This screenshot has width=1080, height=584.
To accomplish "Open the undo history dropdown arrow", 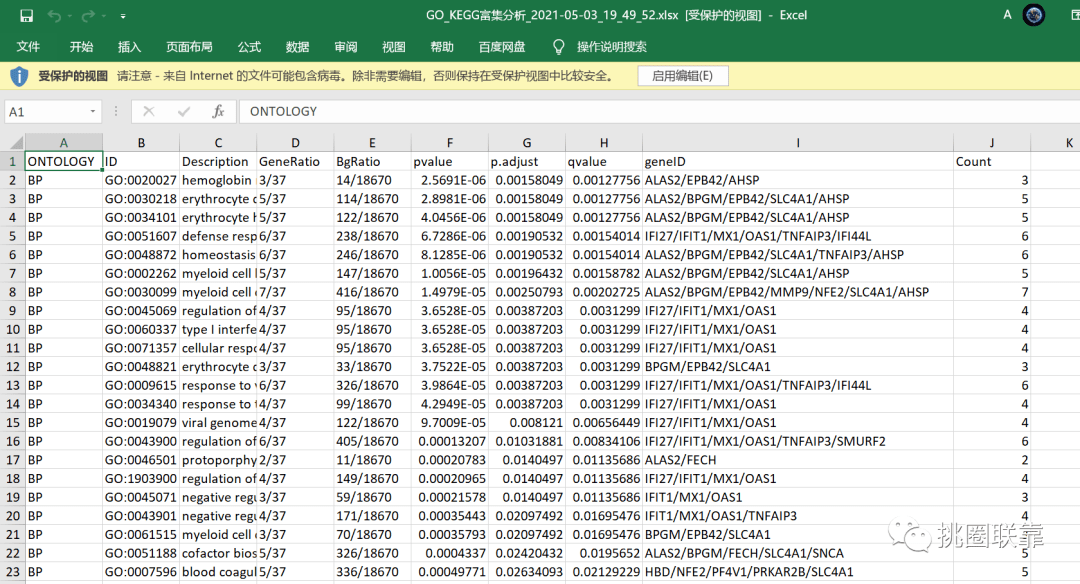I will coord(70,16).
